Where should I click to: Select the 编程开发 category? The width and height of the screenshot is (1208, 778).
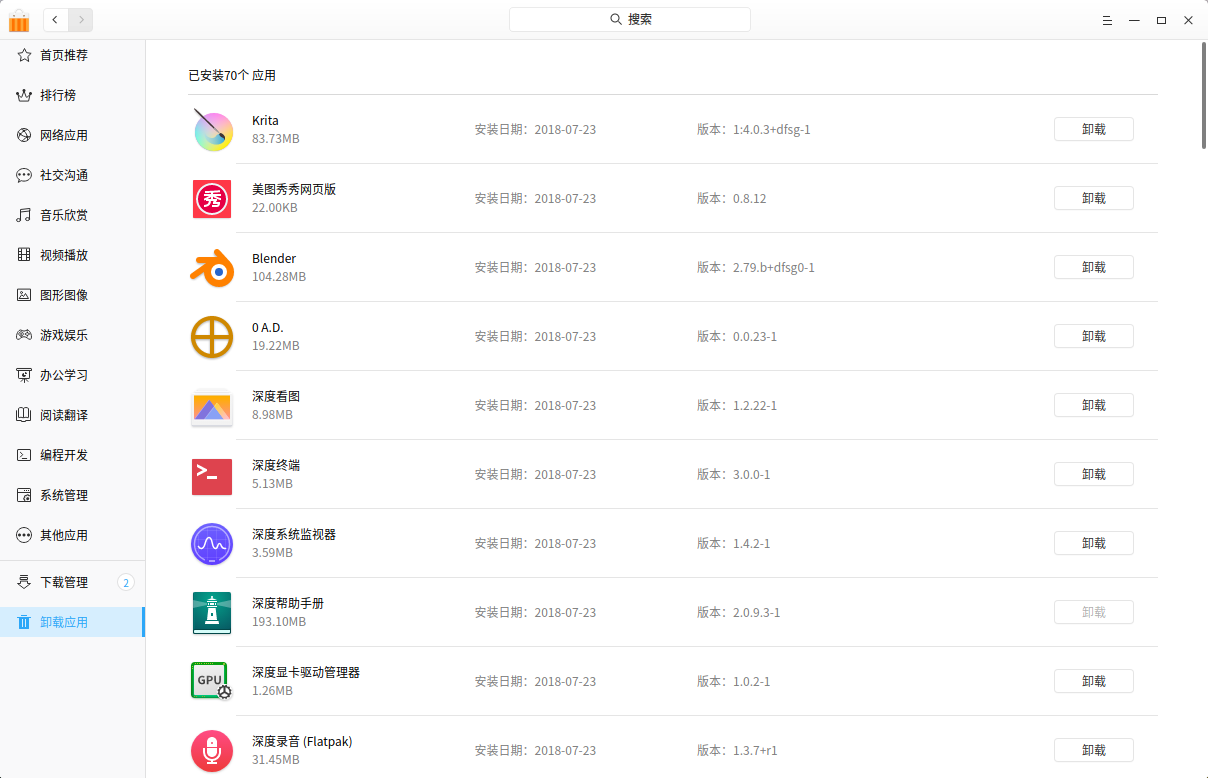click(x=72, y=455)
